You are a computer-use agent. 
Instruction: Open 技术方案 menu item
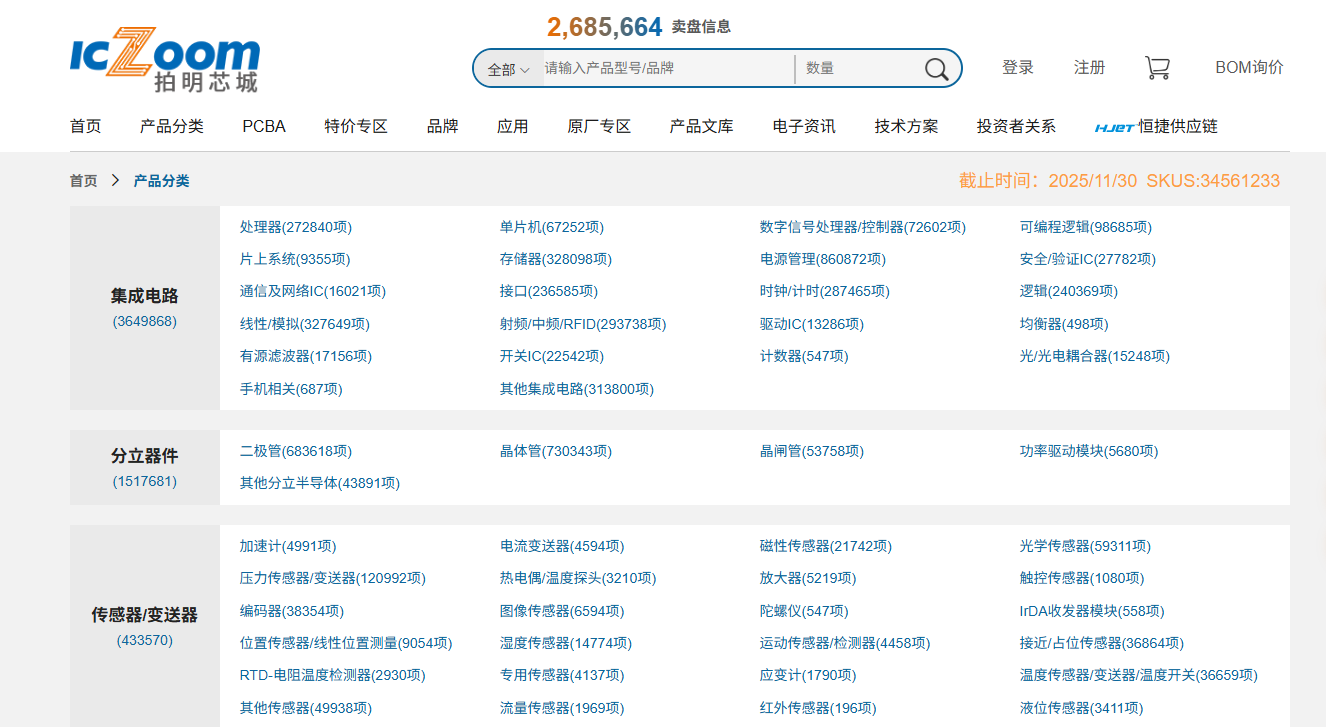[x=907, y=126]
